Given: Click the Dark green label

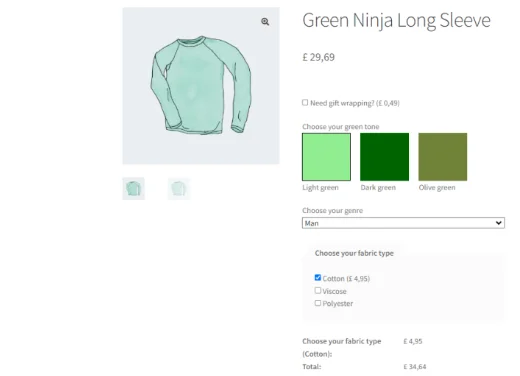Looking at the screenshot, I should (x=378, y=188).
